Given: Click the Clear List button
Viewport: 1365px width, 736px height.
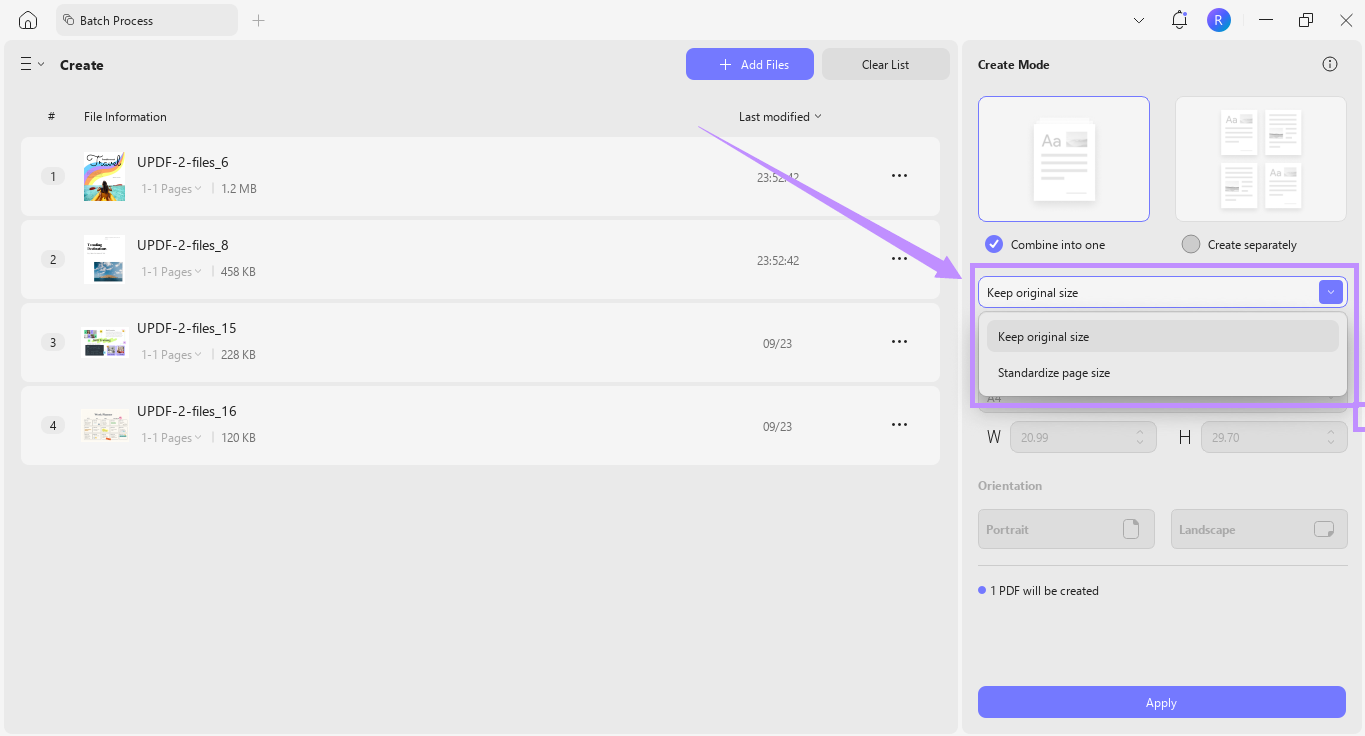Looking at the screenshot, I should pos(884,63).
